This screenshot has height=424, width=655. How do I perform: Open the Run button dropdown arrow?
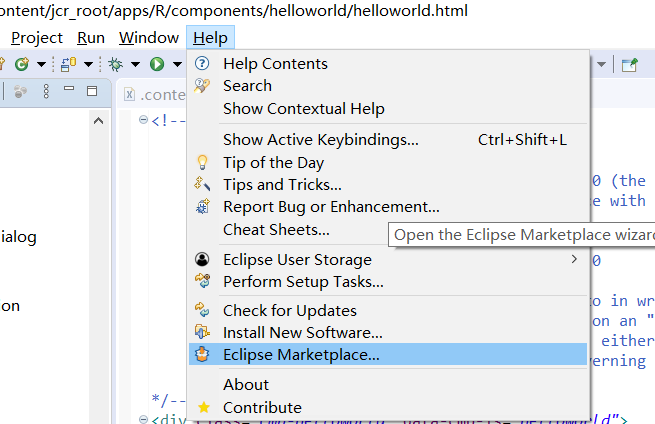tap(178, 65)
